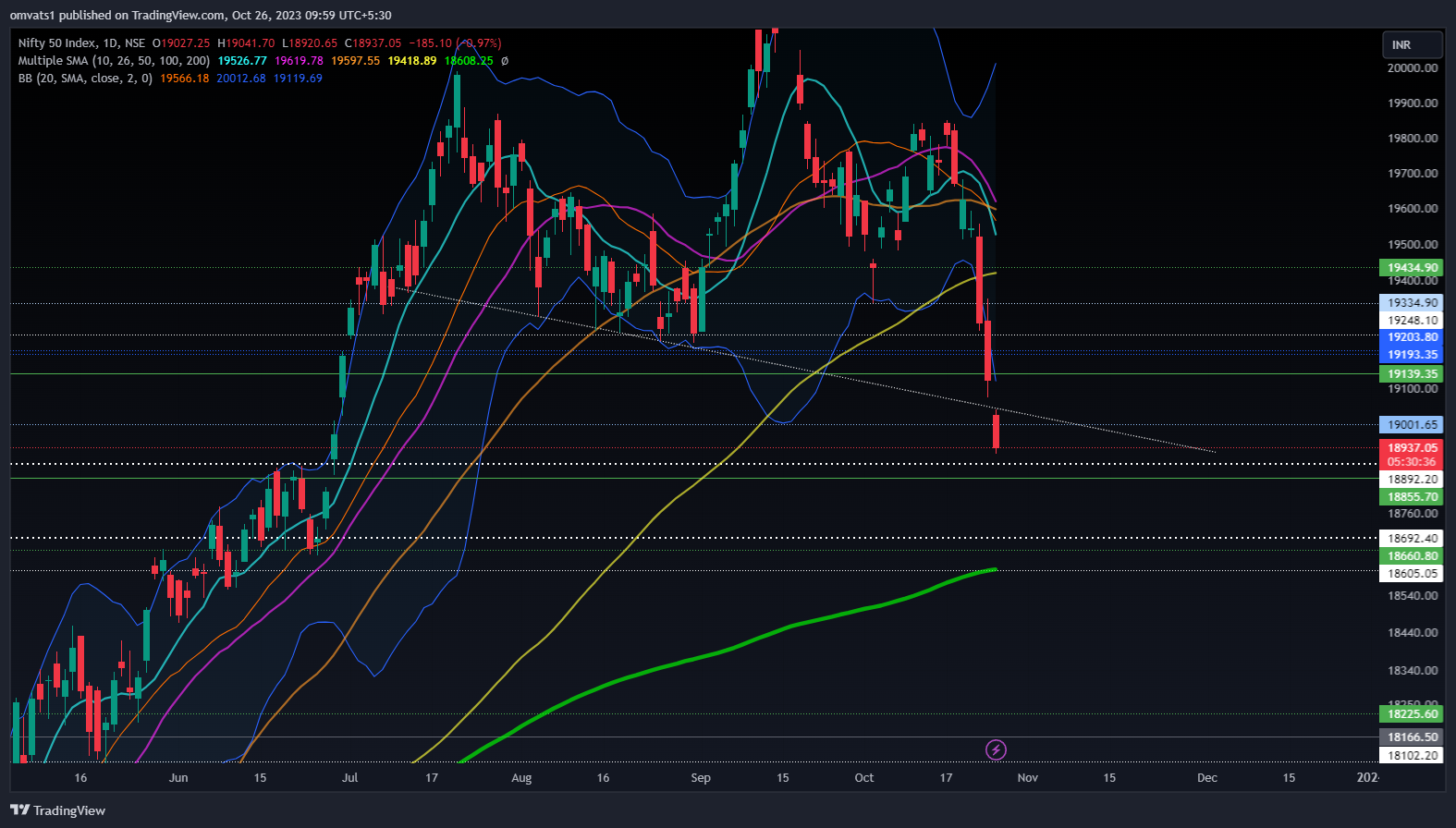
Task: Select the BB indicator legend label
Action: coord(85,79)
